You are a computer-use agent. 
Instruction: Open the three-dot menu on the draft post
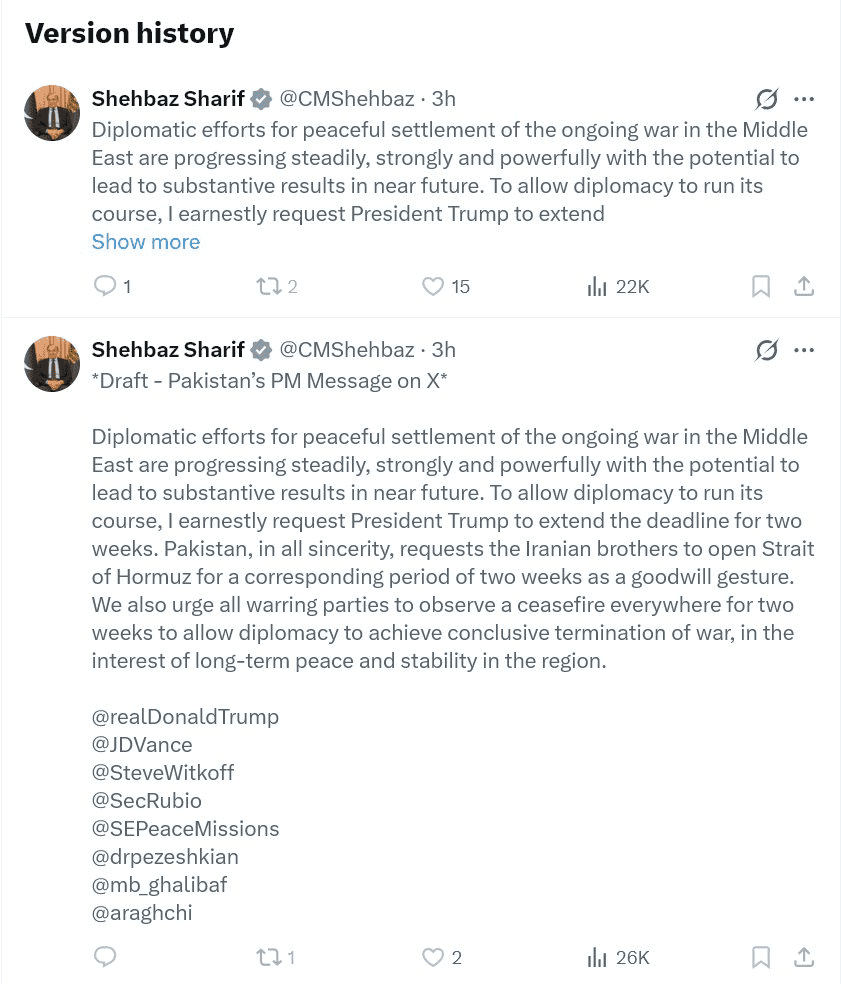pos(804,350)
